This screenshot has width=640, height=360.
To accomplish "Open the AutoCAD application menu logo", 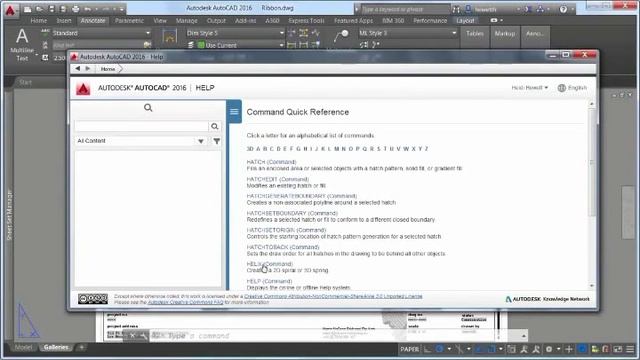I will coord(10,10).
